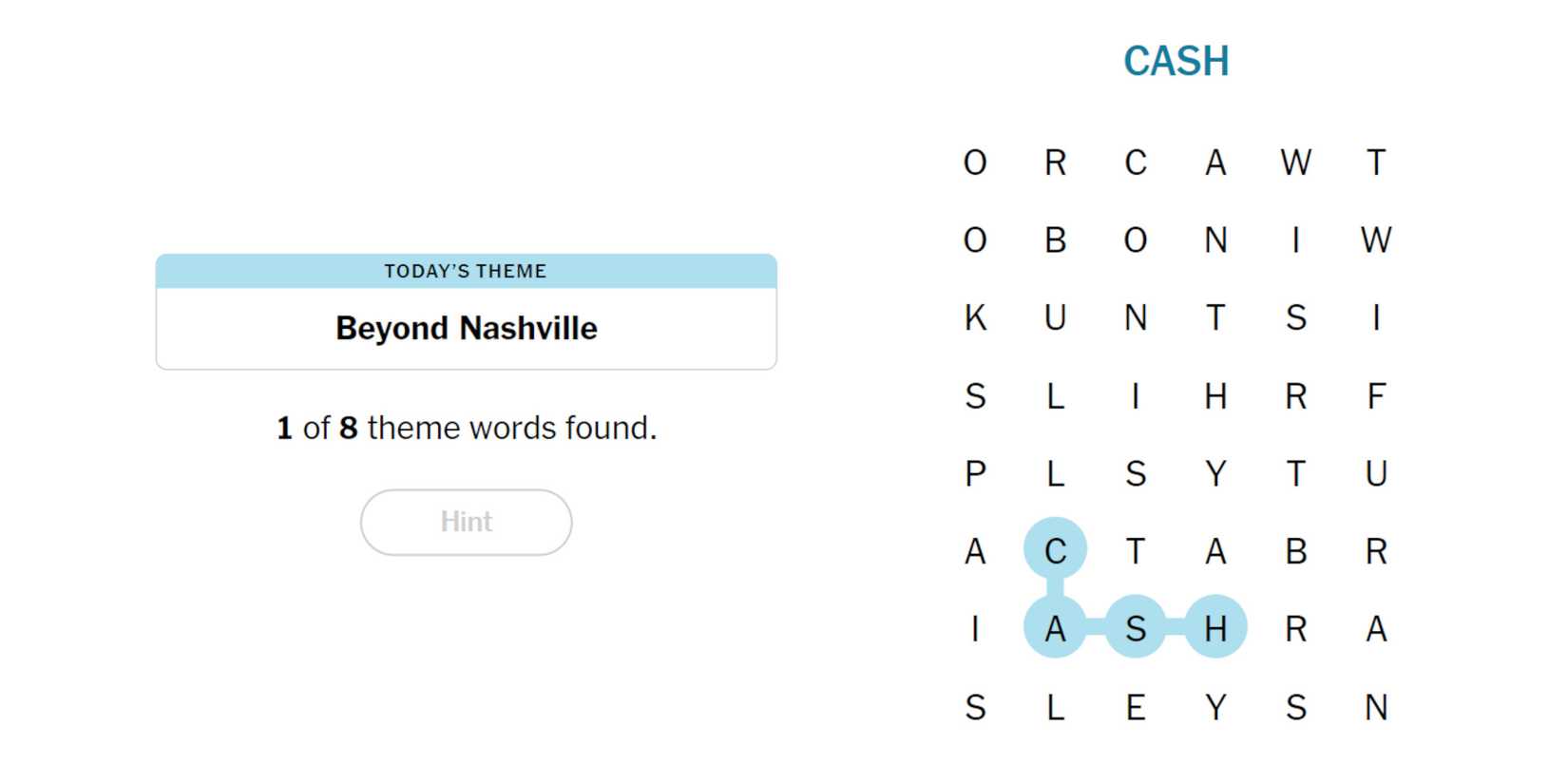
Task: Click the letter P in the grid
Action: point(975,473)
